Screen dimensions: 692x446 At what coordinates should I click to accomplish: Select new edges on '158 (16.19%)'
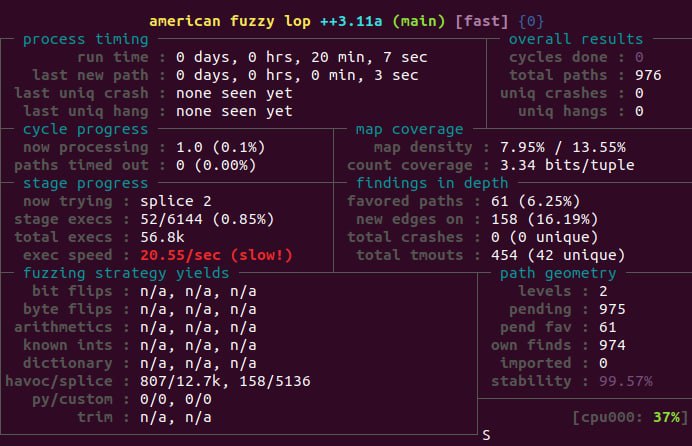544,219
